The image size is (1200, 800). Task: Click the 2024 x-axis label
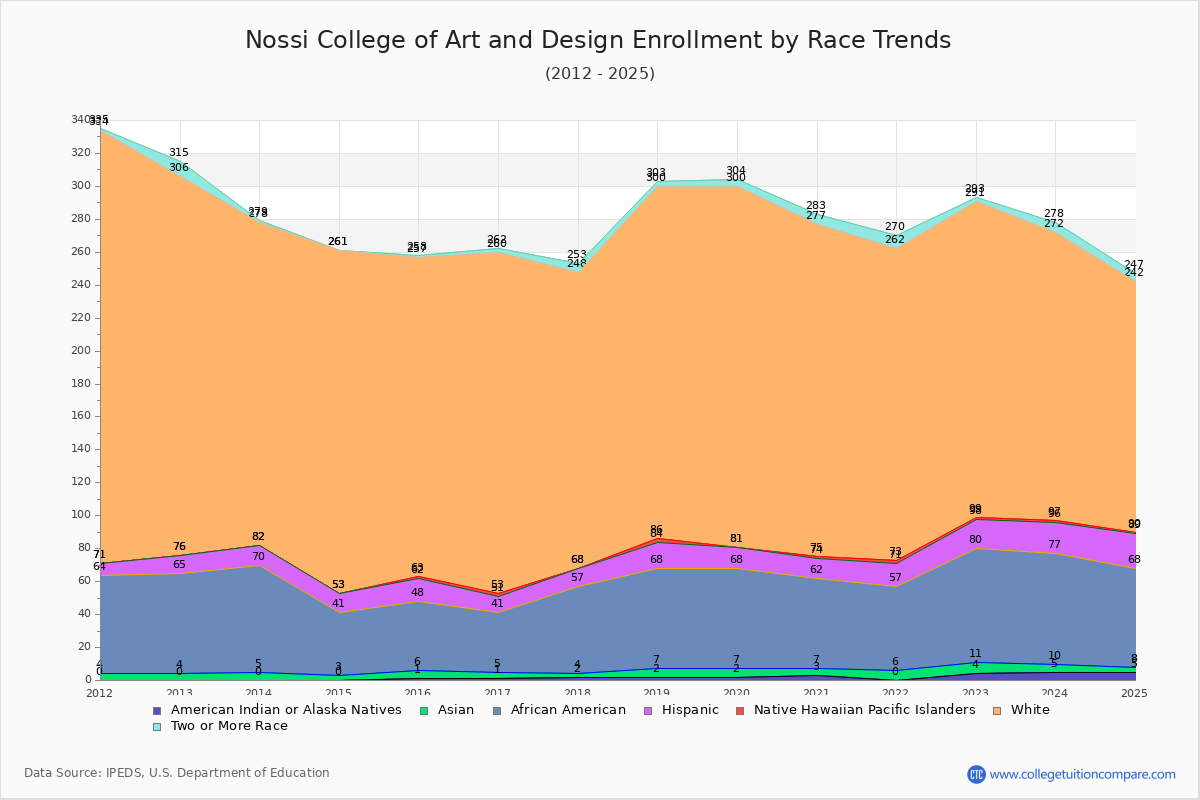pos(1056,693)
